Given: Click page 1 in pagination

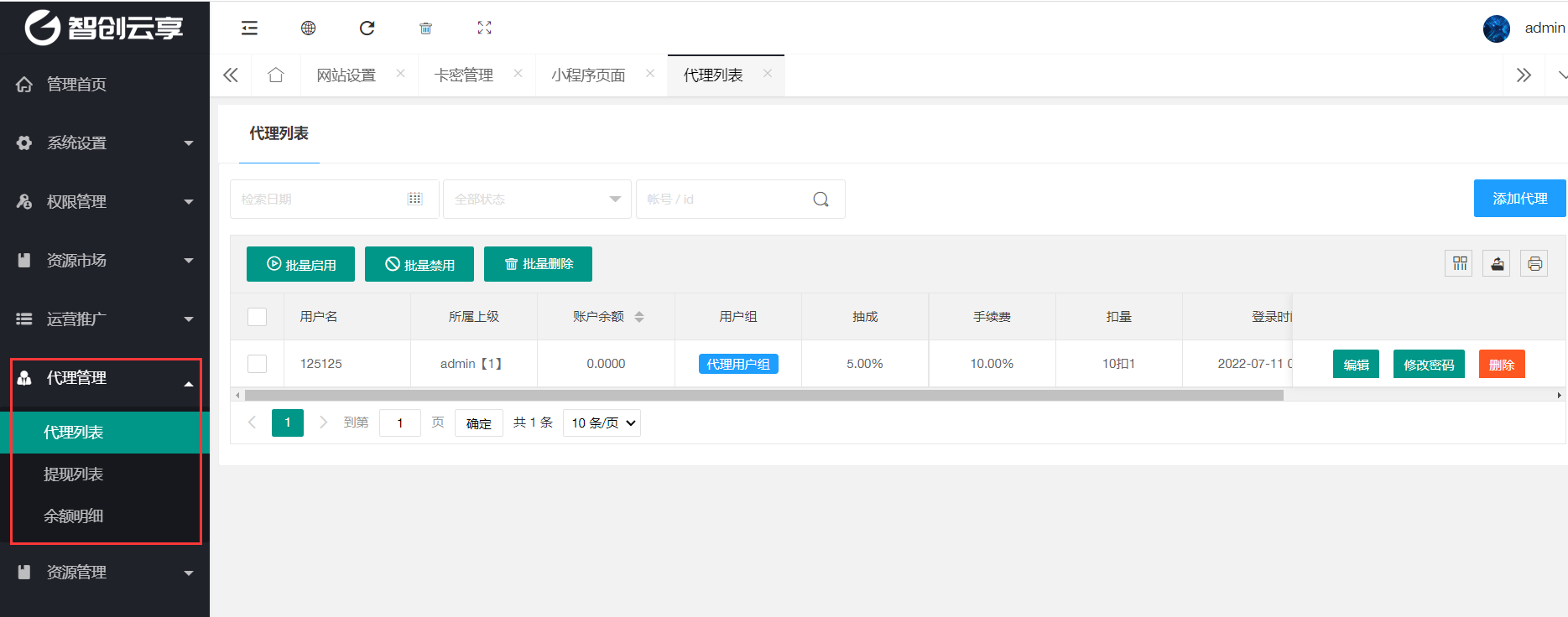Looking at the screenshot, I should coord(288,423).
